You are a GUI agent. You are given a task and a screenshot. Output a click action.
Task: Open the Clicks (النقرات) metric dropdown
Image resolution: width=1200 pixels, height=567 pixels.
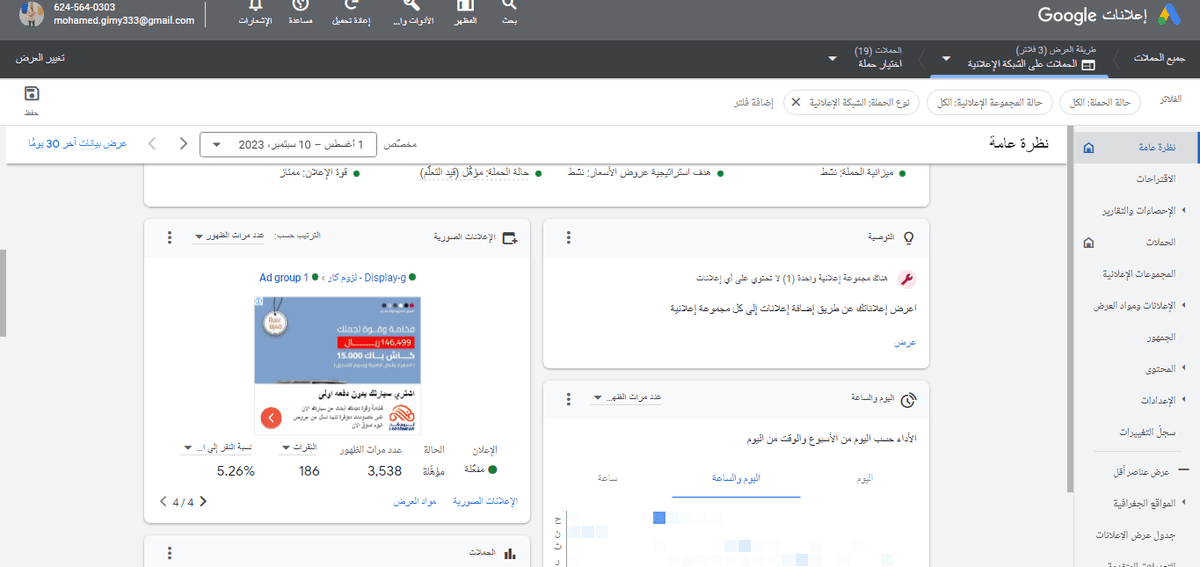[x=299, y=449]
